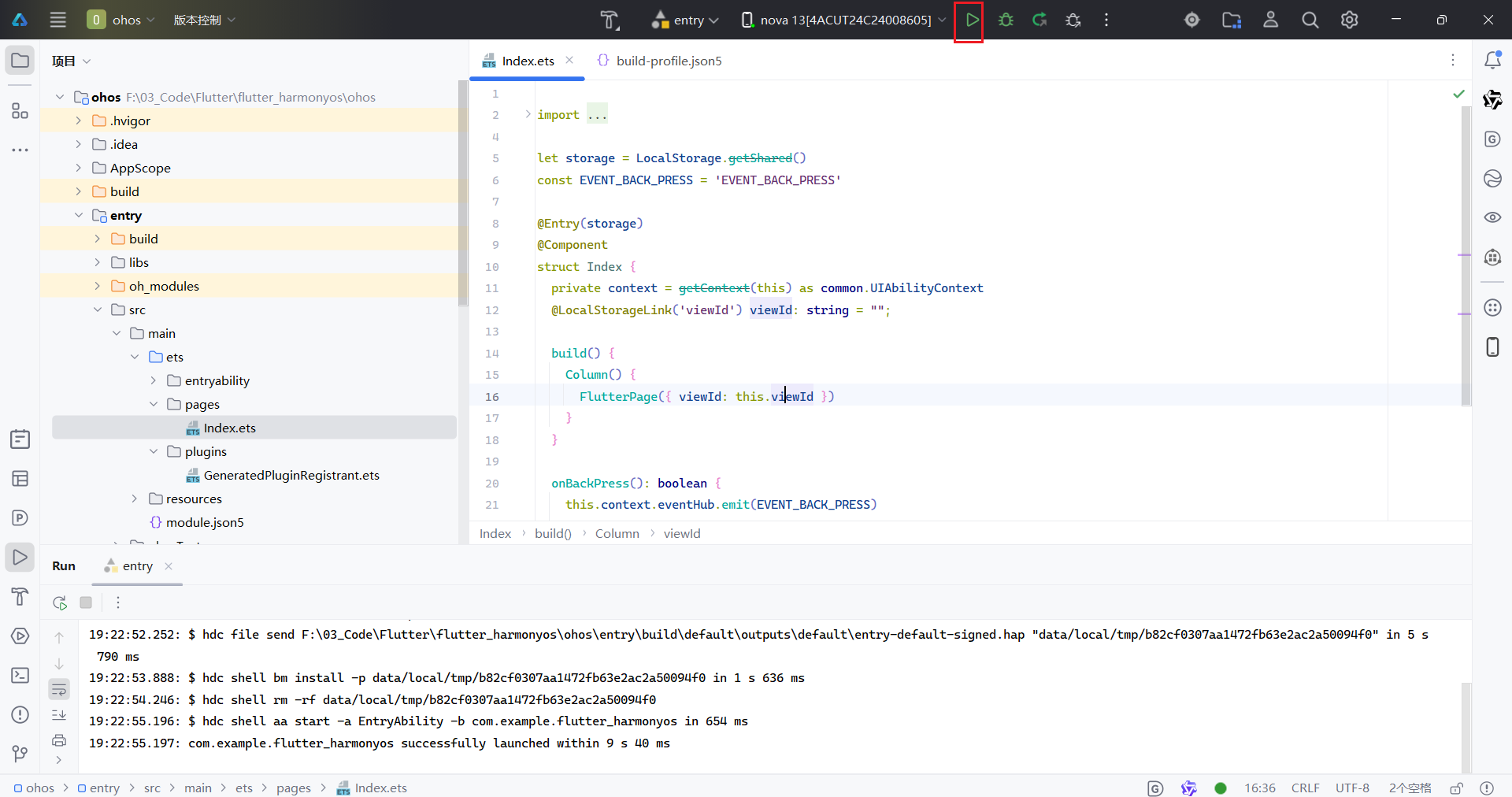
Task: Click Column in editor breadcrumb
Action: pyautogui.click(x=617, y=533)
